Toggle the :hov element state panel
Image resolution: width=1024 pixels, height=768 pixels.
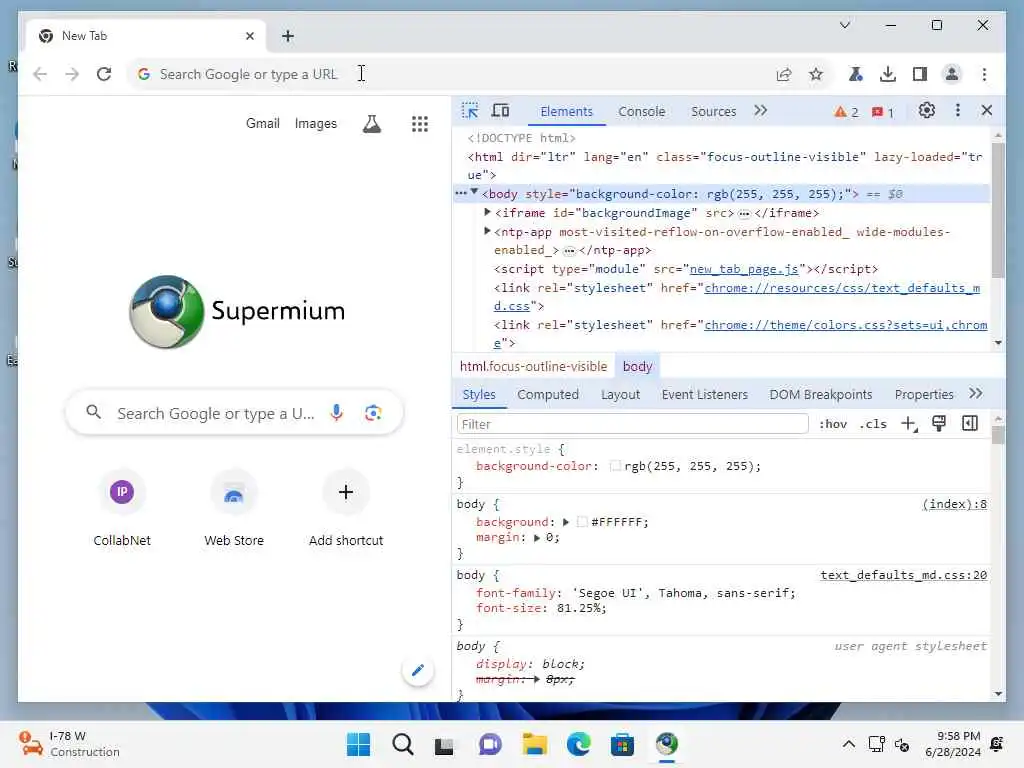coord(833,424)
